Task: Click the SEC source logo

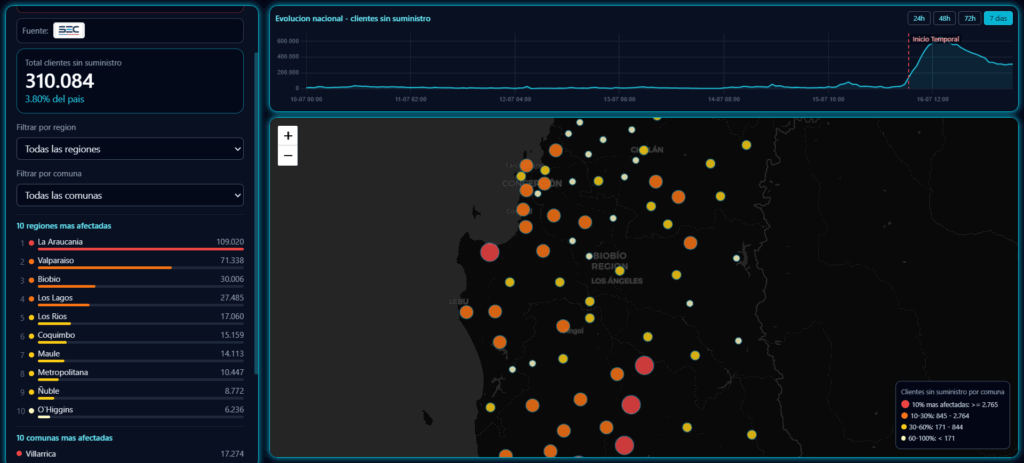Action: click(x=69, y=30)
